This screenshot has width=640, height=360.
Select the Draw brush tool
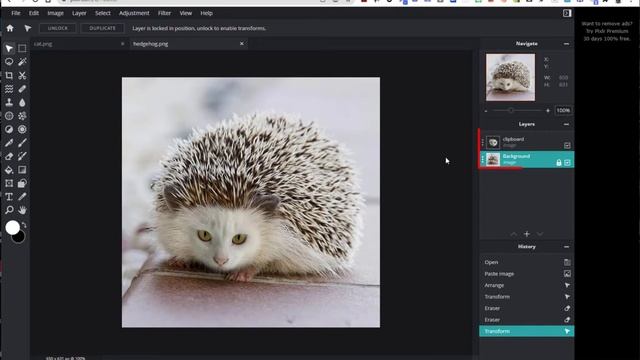22,143
